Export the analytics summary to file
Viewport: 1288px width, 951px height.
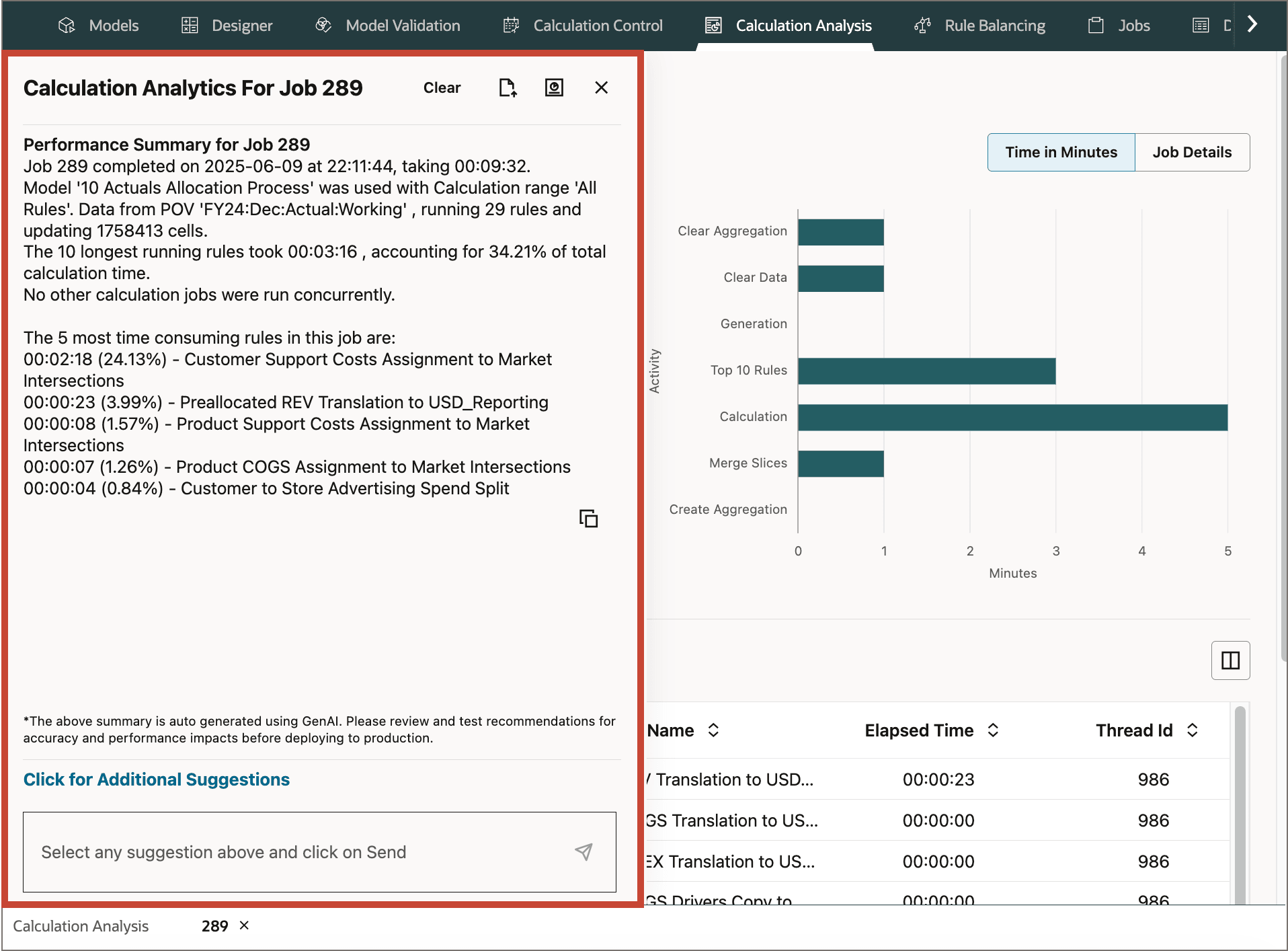508,88
